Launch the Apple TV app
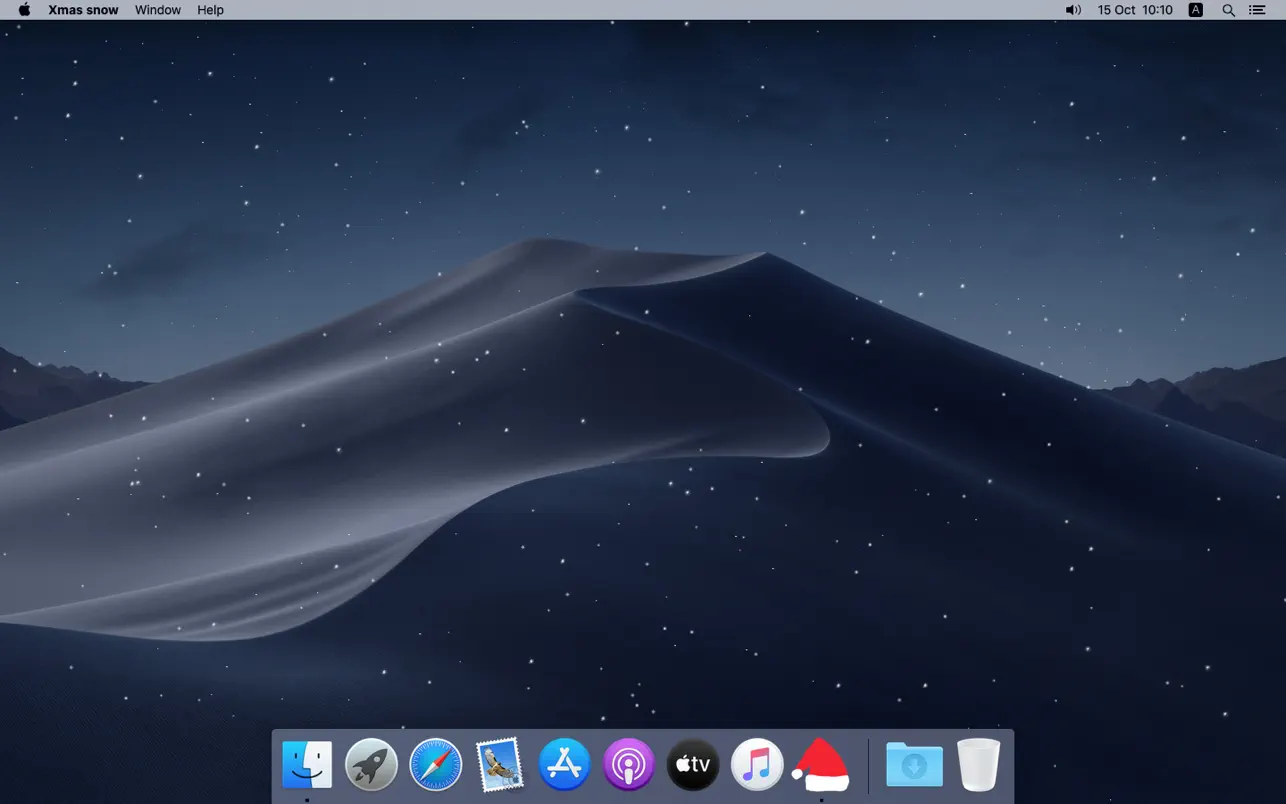 point(692,764)
